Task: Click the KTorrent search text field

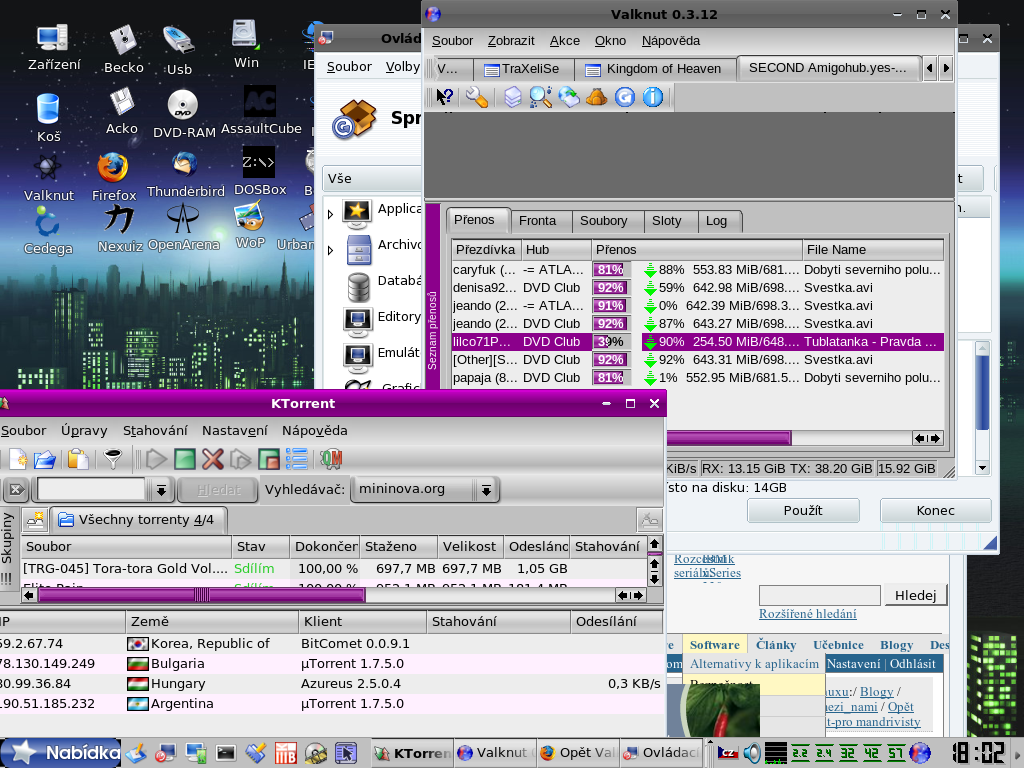Action: click(x=91, y=489)
